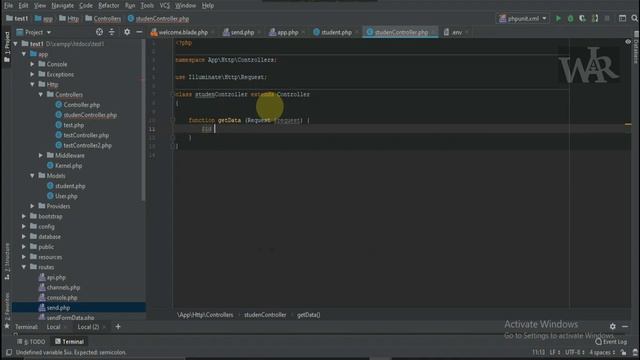640x360 pixels.
Task: Open console.php in routes folder
Action: 62,298
